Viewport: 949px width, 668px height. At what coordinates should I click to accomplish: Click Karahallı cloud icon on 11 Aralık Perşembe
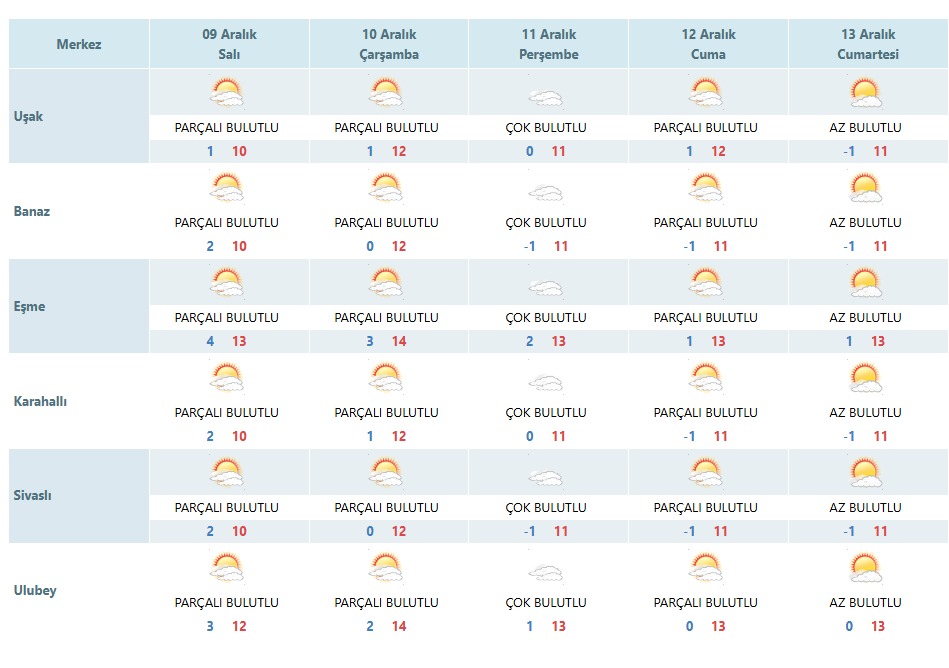click(546, 382)
